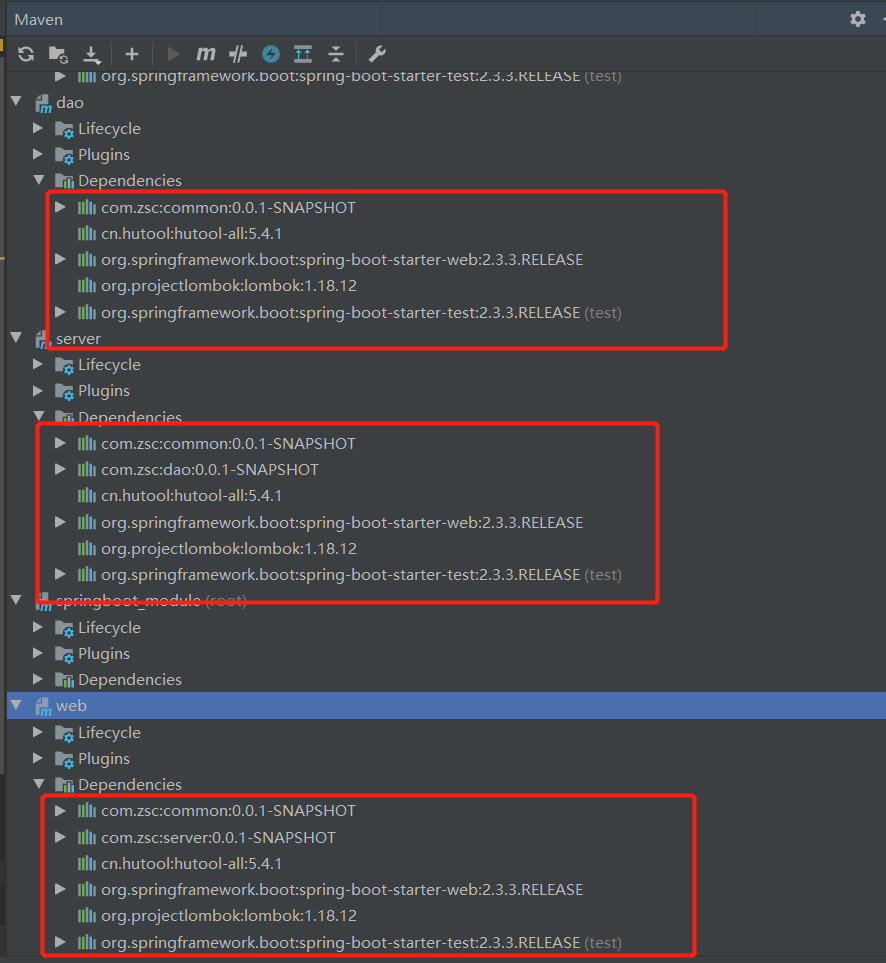Generate sources and update folders icon

pos(58,54)
